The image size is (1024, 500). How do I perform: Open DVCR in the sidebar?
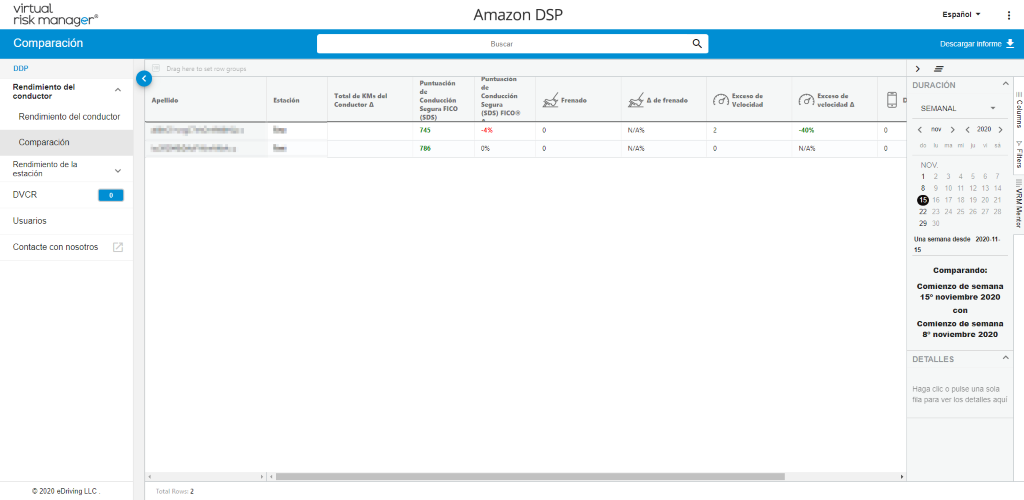pos(25,195)
